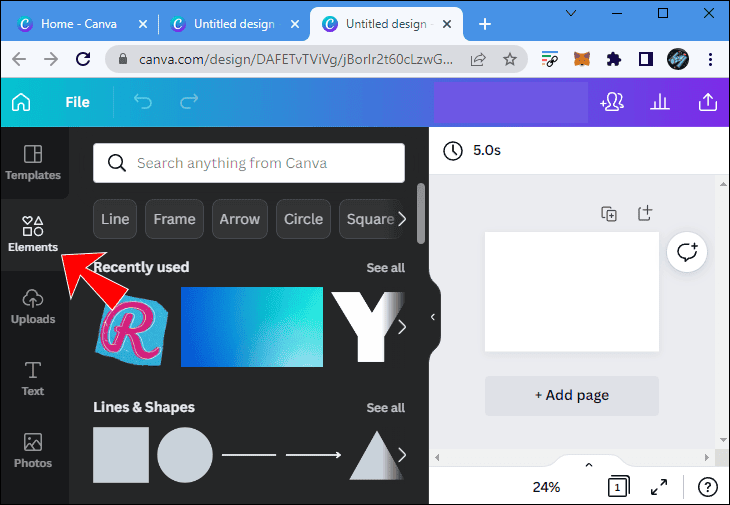Switch to the Templates sidebar tab
Screen dimensions: 730x505
(33, 162)
